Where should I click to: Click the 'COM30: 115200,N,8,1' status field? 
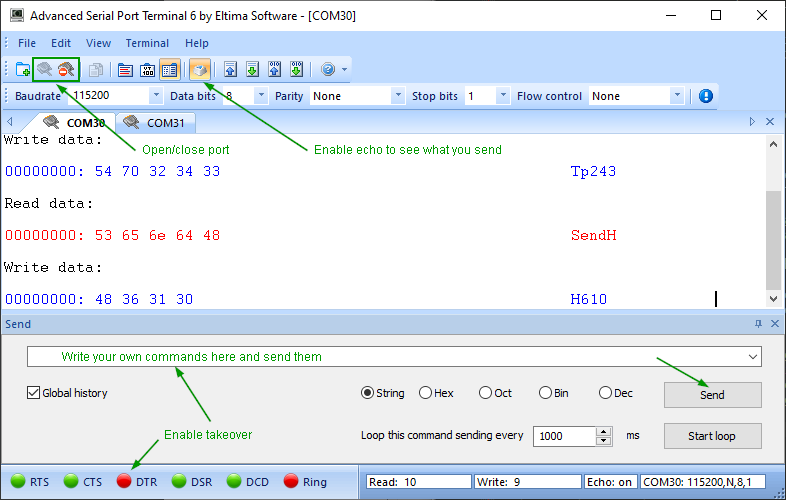pyautogui.click(x=702, y=482)
